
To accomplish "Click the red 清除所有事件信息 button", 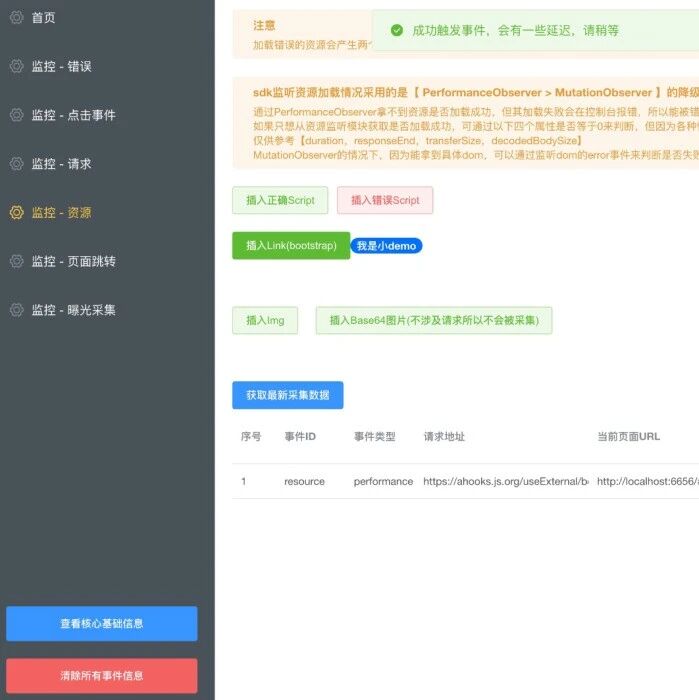I will point(102,675).
